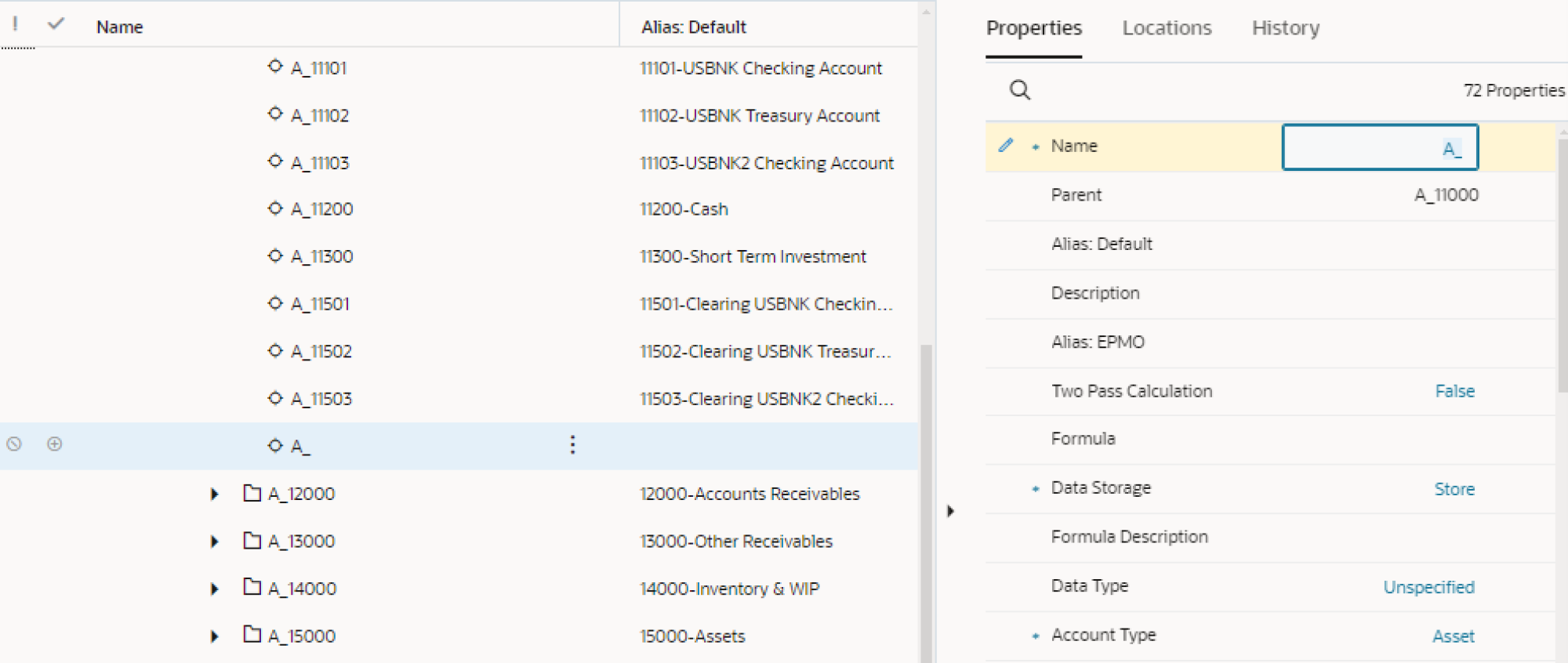
Task: Select the A_12000 parent row
Action: (x=459, y=494)
